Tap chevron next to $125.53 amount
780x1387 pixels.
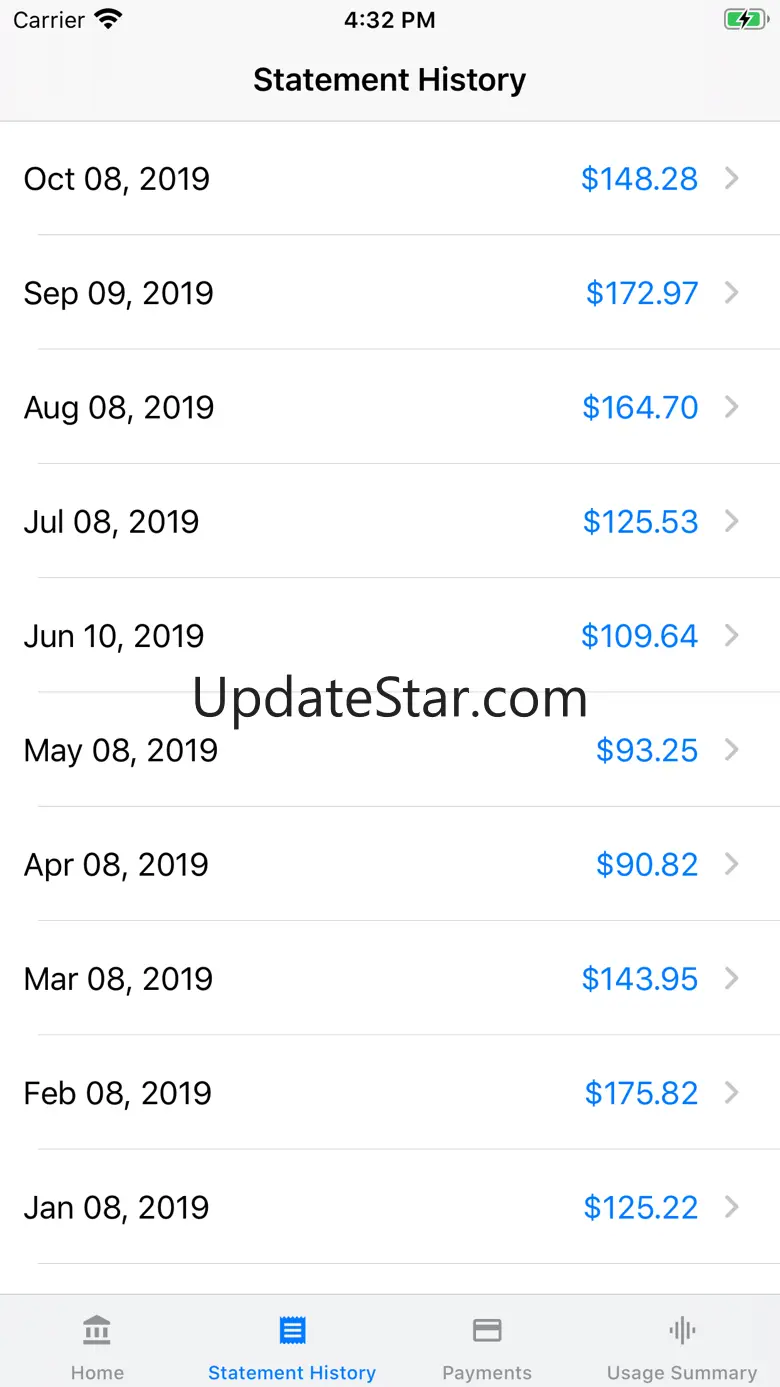pos(732,521)
